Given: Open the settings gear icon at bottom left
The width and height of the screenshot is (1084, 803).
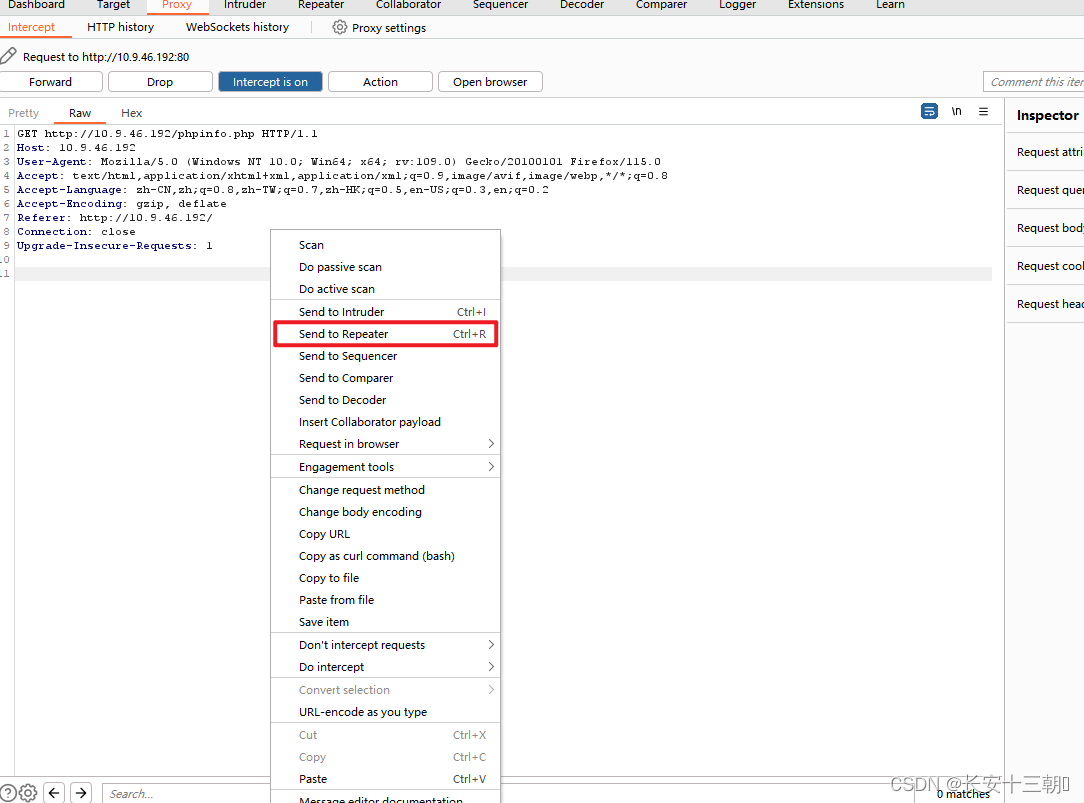Looking at the screenshot, I should (x=27, y=791).
